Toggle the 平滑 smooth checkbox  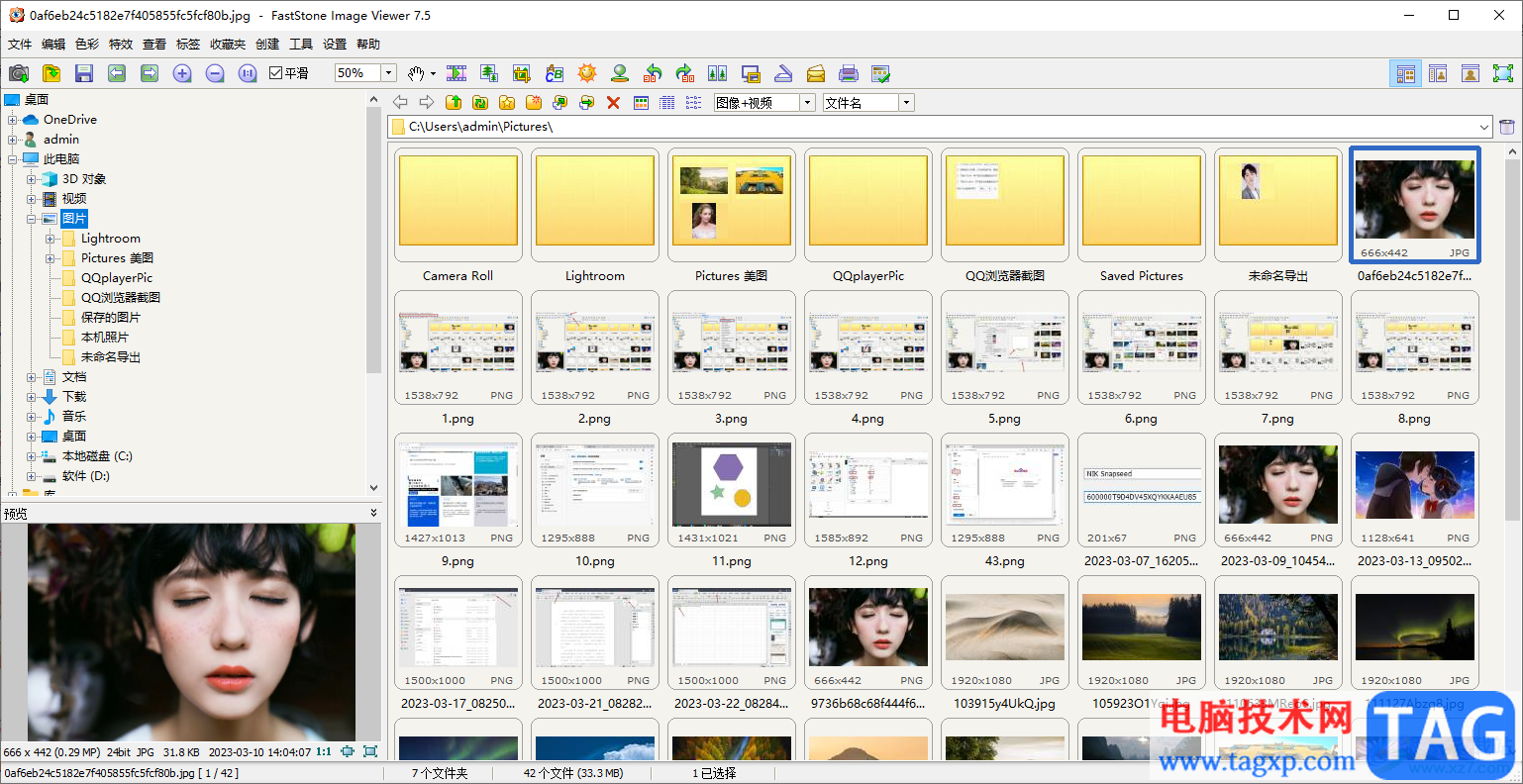pos(276,73)
